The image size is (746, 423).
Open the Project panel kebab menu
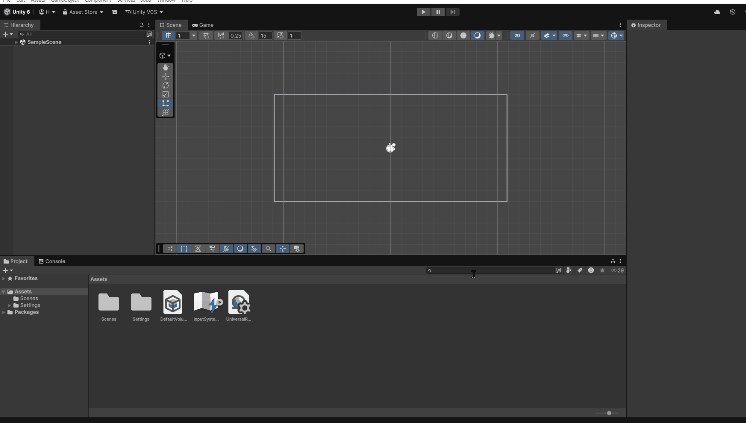pyautogui.click(x=620, y=261)
